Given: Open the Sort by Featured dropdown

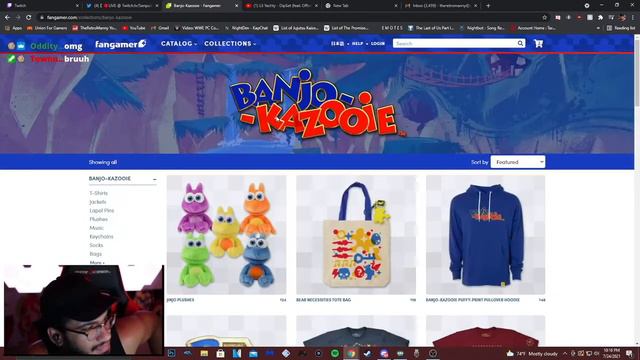Looking at the screenshot, I should (x=518, y=162).
